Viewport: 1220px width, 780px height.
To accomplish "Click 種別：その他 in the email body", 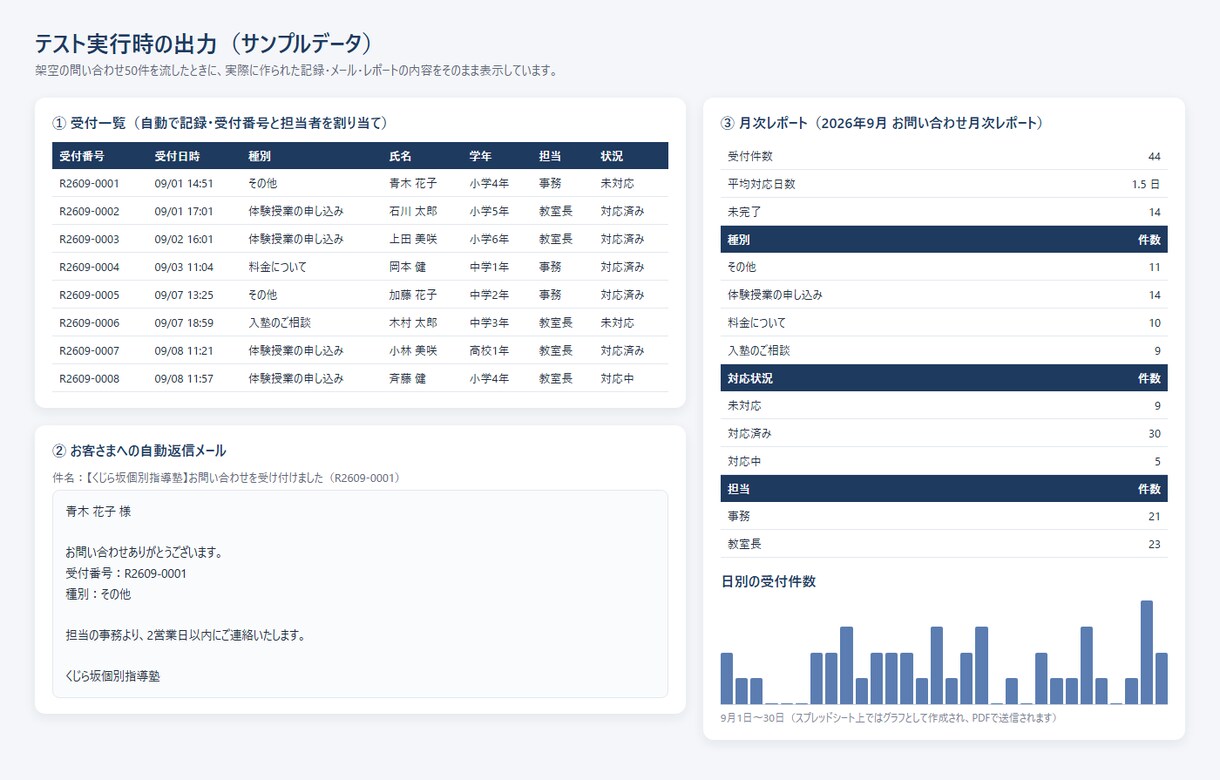I will 98,594.
